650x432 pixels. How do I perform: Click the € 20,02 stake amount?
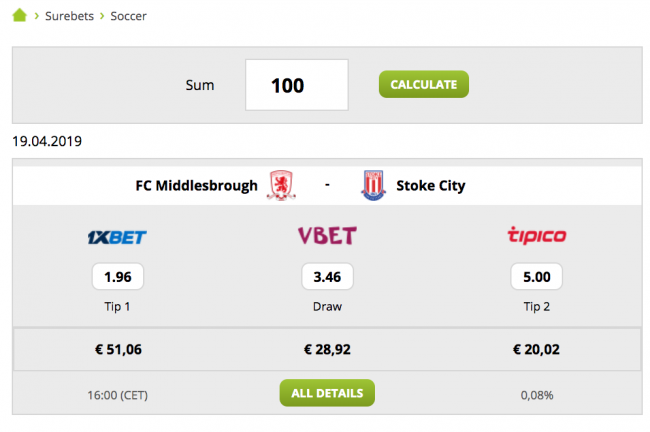click(x=536, y=350)
